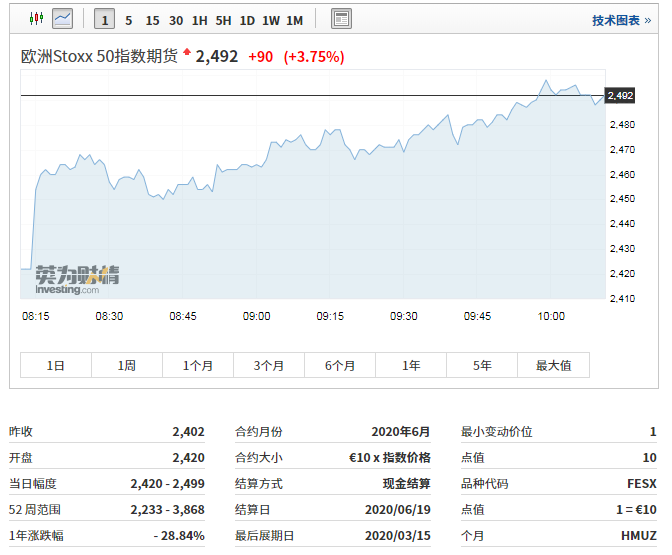
Task: Pick the 1M chart interval
Action: (x=294, y=20)
